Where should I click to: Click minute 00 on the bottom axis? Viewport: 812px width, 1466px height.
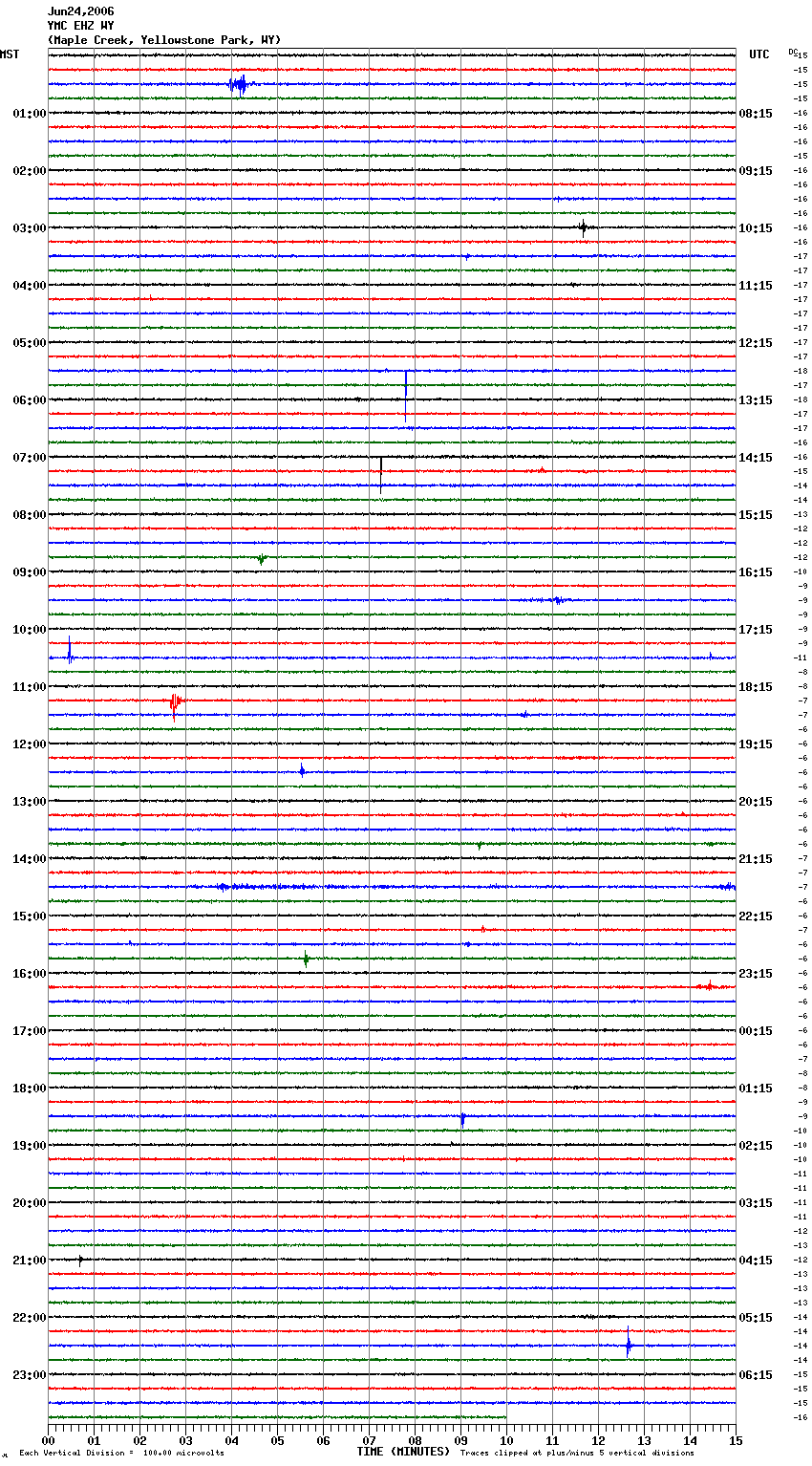pos(48,1439)
